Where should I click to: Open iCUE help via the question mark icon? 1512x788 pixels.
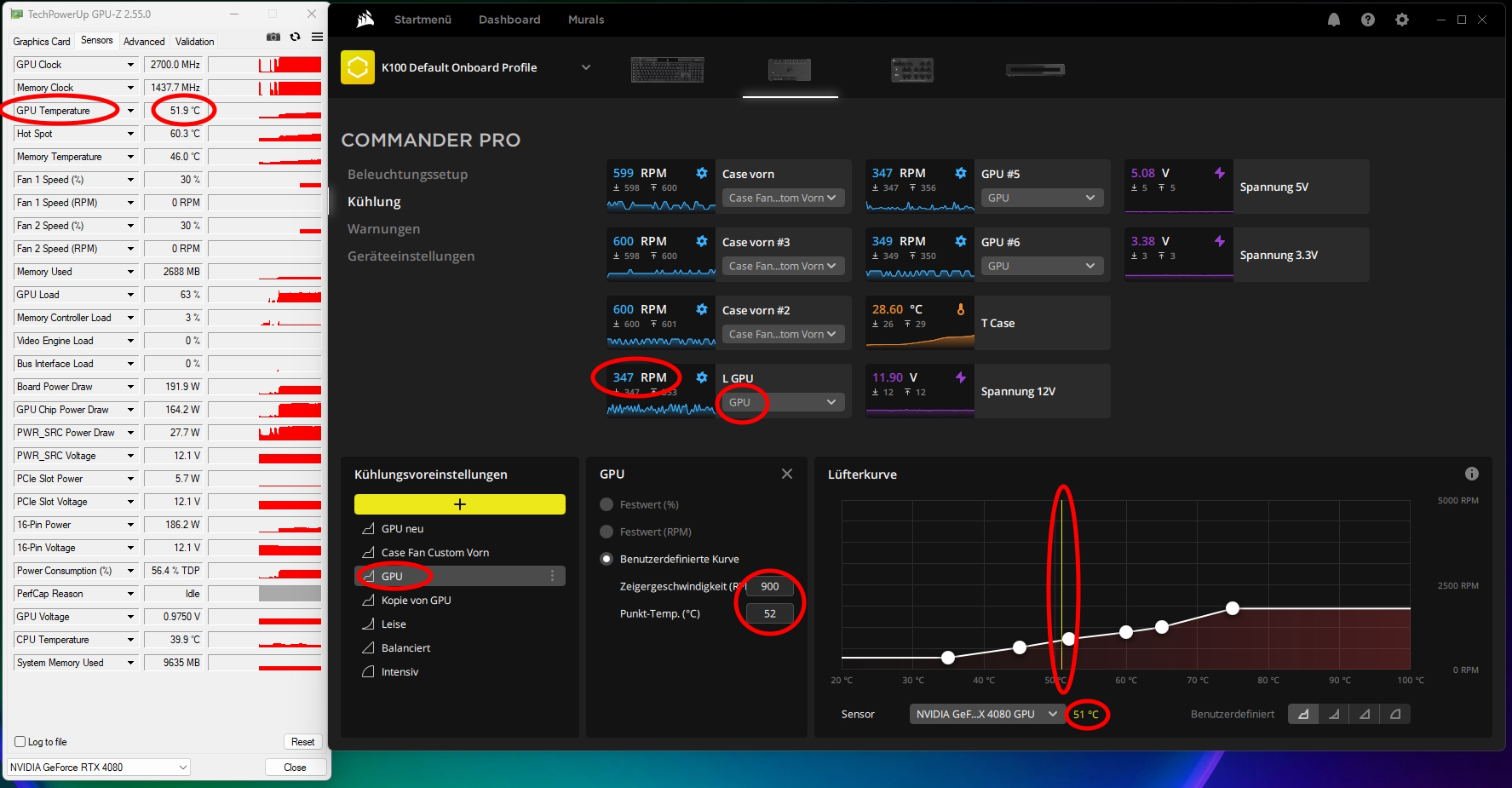point(1368,20)
